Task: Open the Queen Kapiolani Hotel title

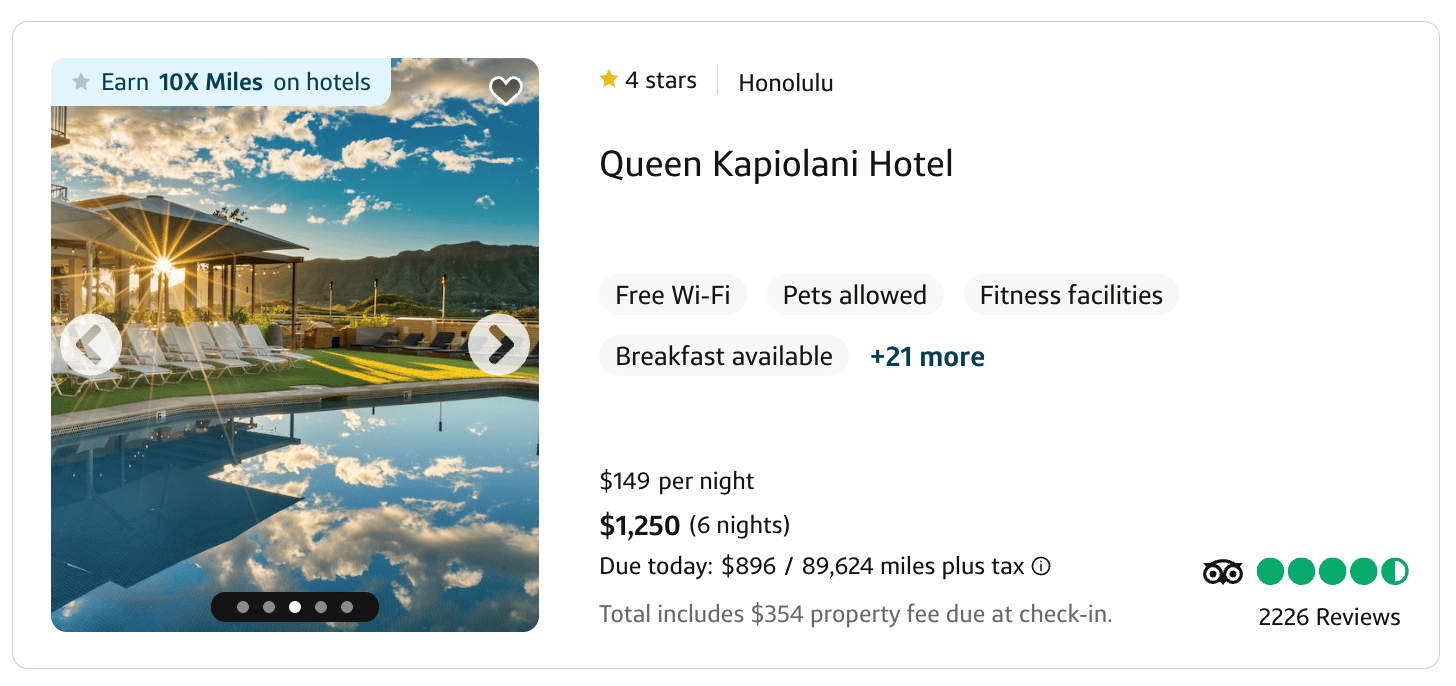Action: (x=776, y=164)
